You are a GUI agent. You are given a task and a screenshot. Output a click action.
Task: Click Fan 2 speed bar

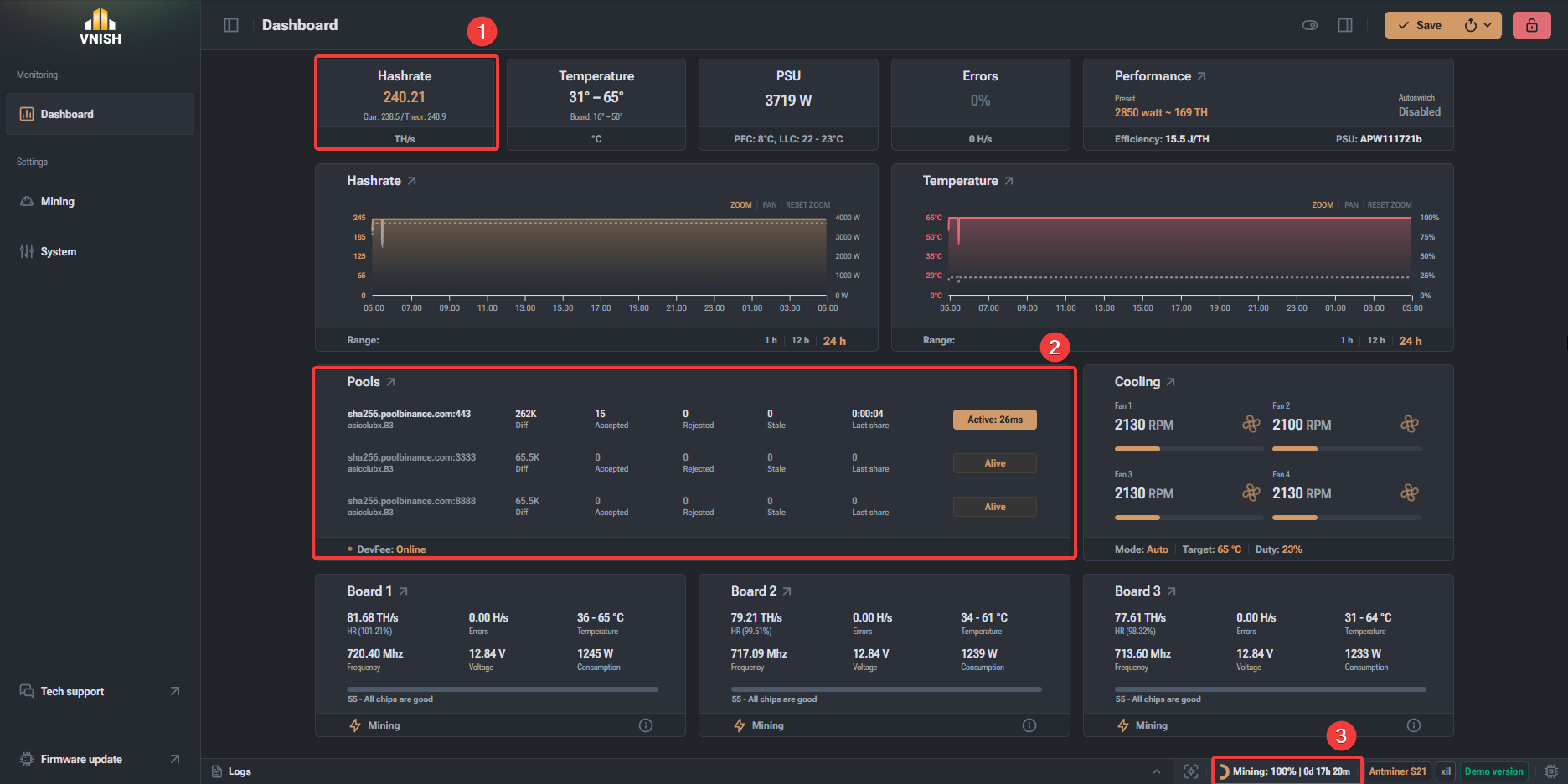tap(1347, 449)
